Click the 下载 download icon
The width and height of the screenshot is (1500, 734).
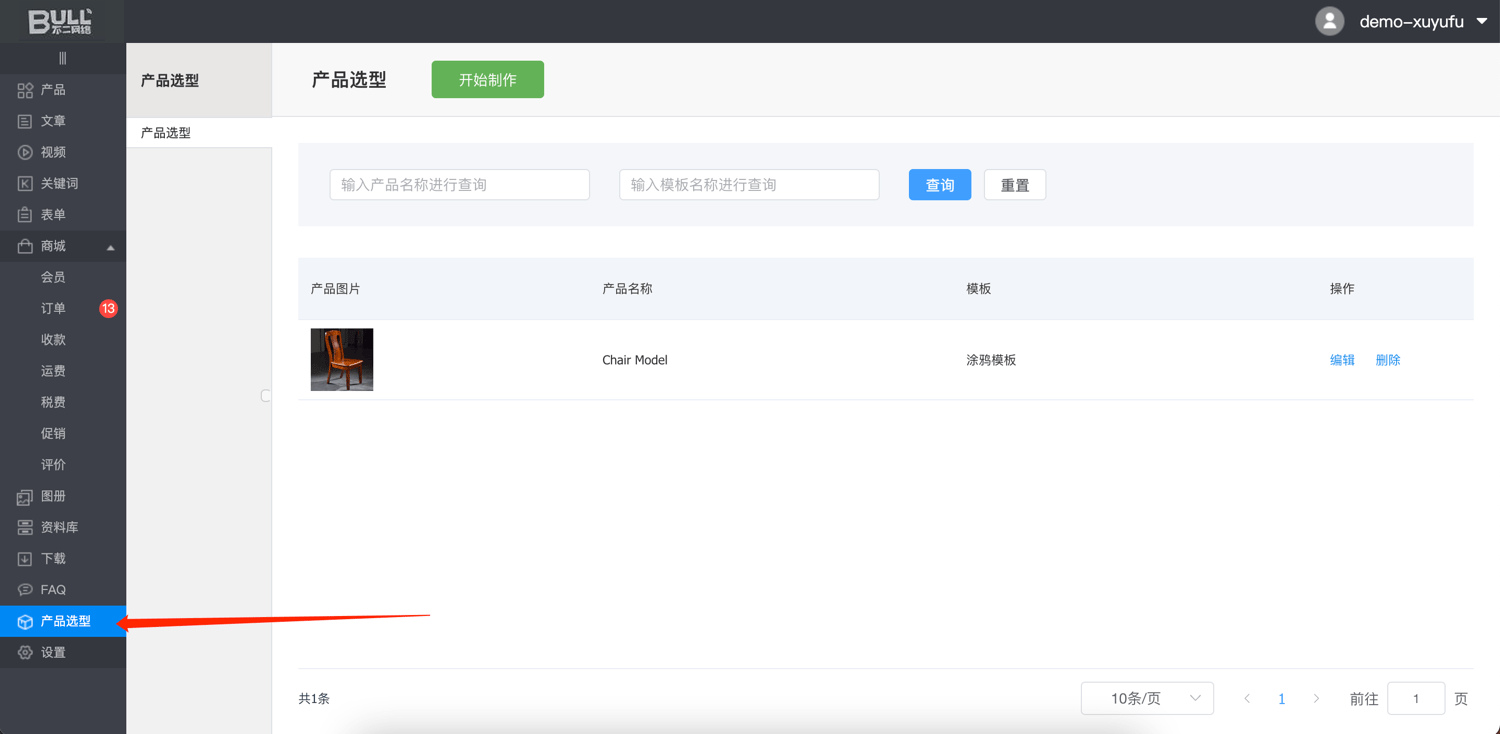click(x=25, y=559)
